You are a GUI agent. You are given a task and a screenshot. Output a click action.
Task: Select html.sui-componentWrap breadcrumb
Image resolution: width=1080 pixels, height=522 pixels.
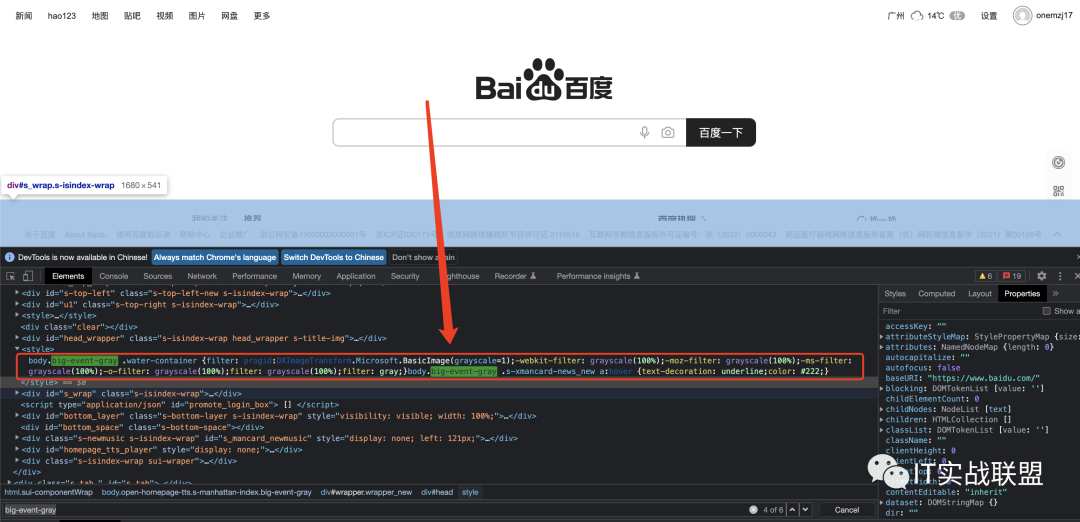click(x=48, y=492)
